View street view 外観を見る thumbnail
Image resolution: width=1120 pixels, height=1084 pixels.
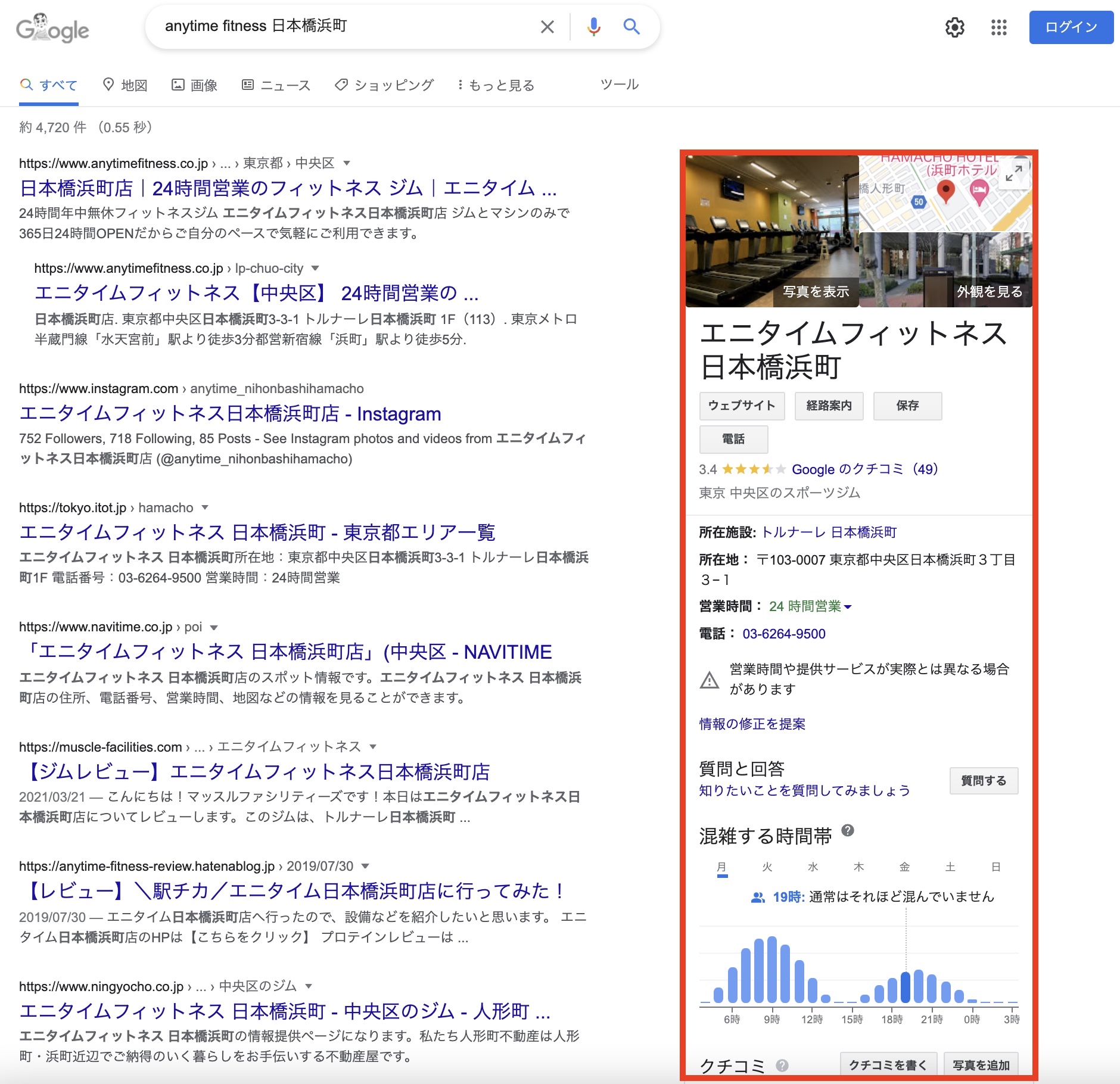coord(946,270)
